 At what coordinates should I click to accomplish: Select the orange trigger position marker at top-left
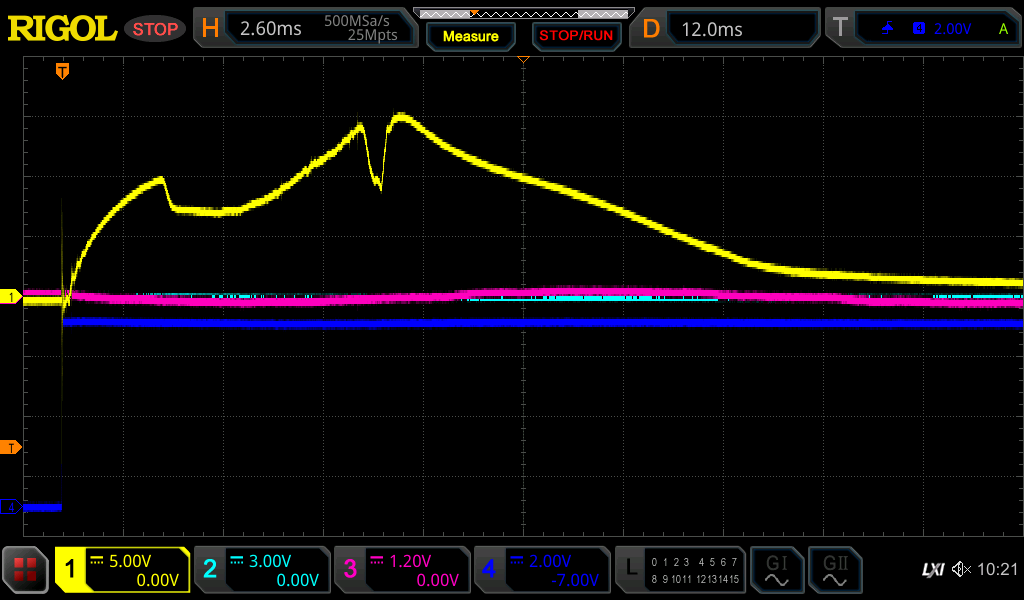click(62, 71)
